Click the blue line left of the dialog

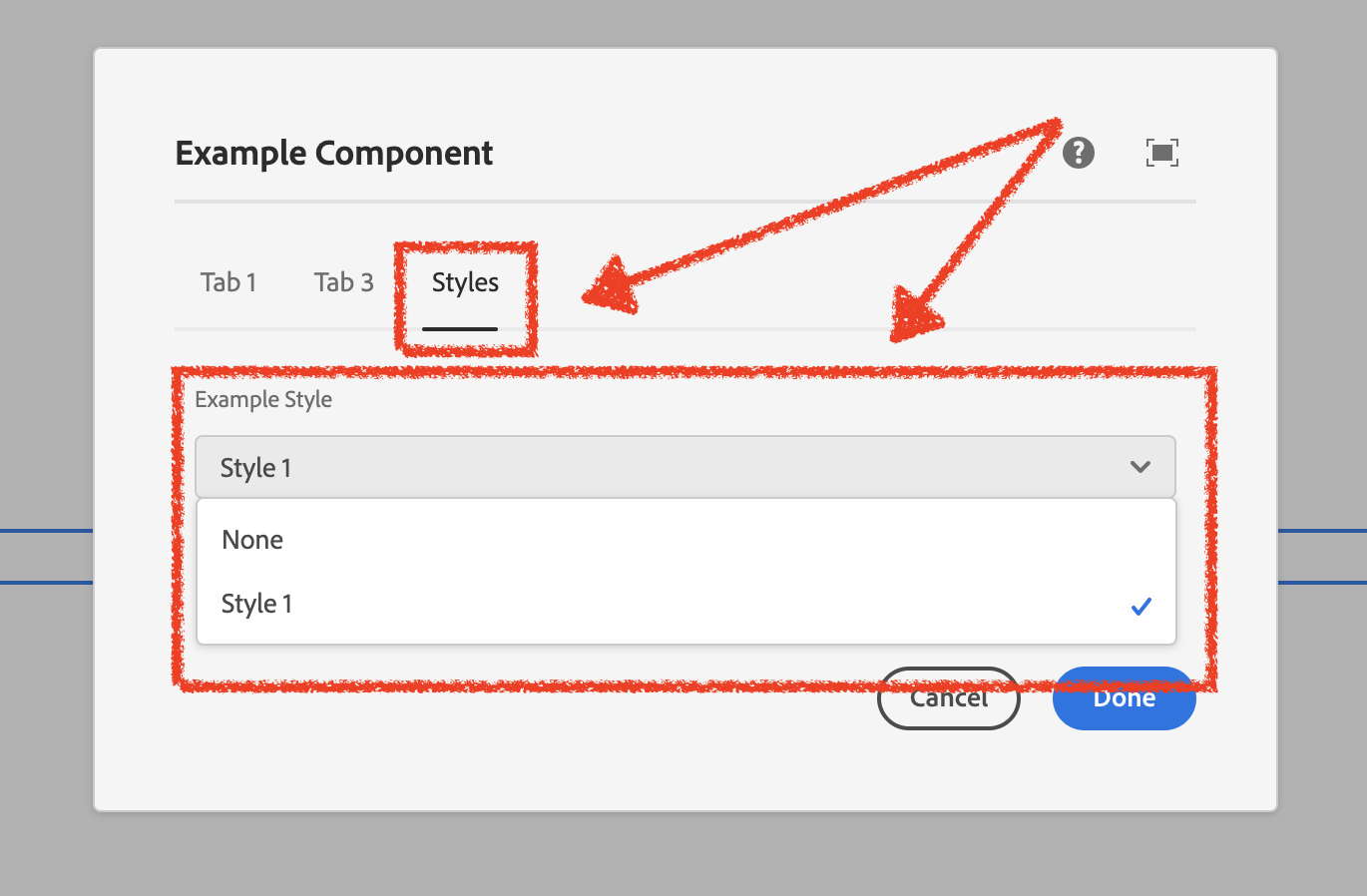click(x=46, y=531)
